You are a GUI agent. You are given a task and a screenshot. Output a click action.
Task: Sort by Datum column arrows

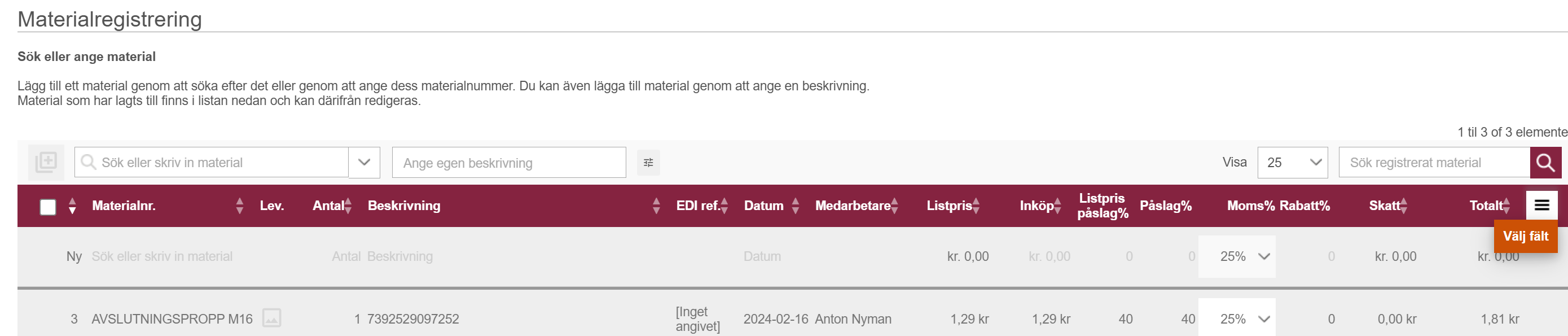(x=796, y=206)
